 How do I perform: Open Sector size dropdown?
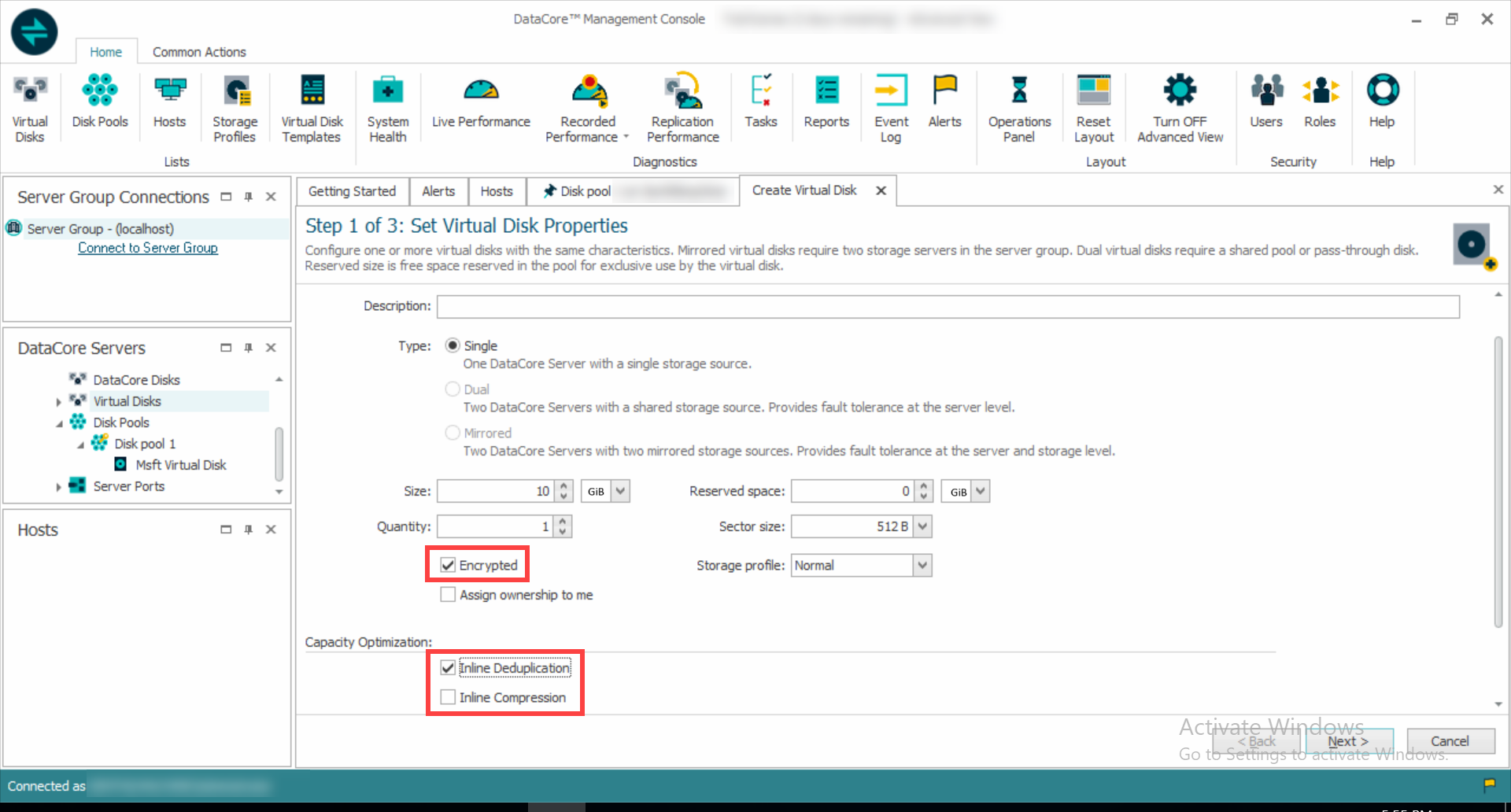[x=922, y=526]
